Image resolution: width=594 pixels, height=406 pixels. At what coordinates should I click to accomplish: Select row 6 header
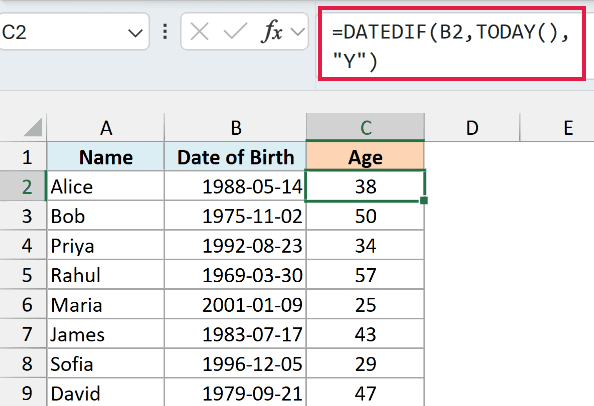23,304
